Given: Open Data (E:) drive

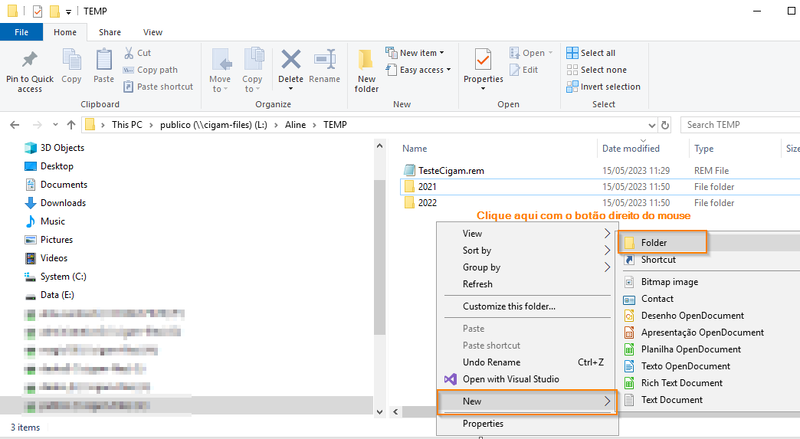Looking at the screenshot, I should 49,295.
